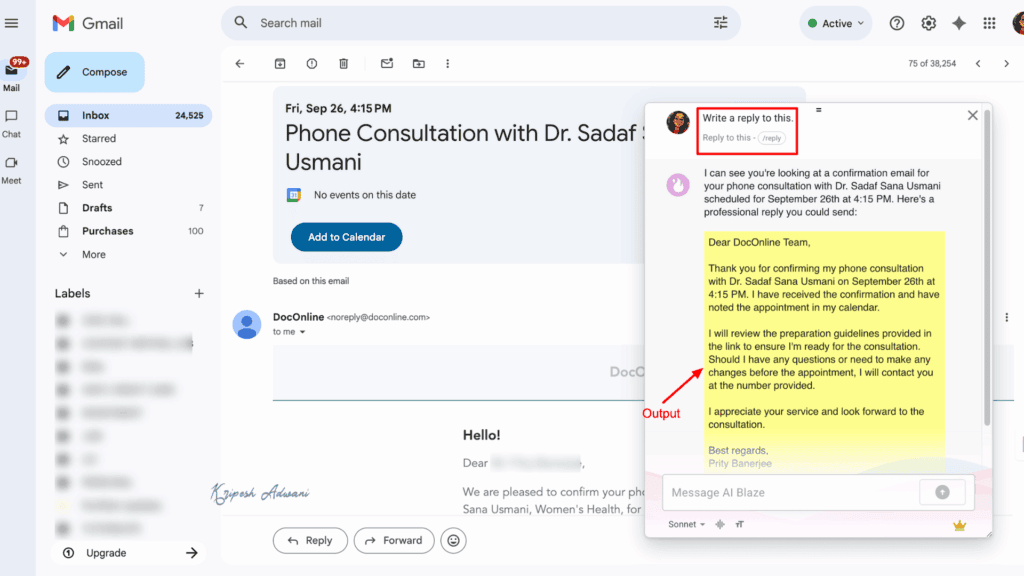1024x576 pixels.
Task: Move the email to a folder
Action: pos(418,63)
